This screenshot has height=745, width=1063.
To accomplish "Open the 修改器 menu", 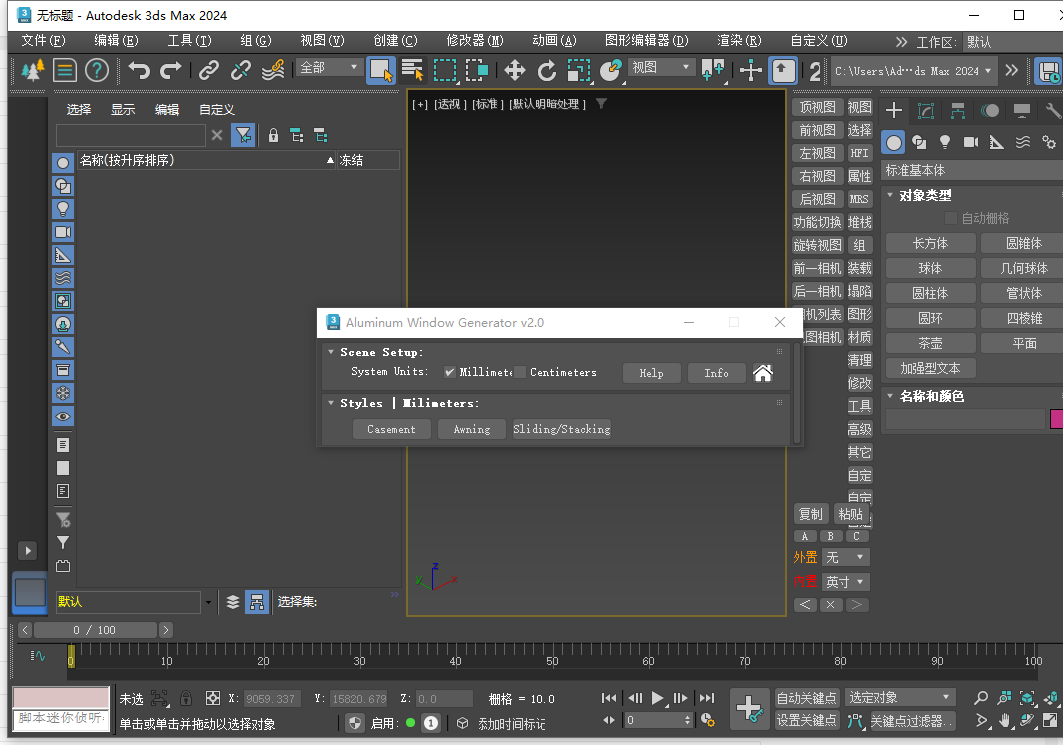I will 473,41.
